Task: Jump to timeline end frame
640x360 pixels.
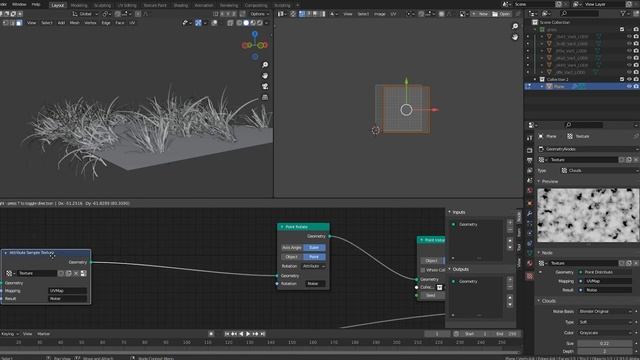Action: tap(263, 334)
